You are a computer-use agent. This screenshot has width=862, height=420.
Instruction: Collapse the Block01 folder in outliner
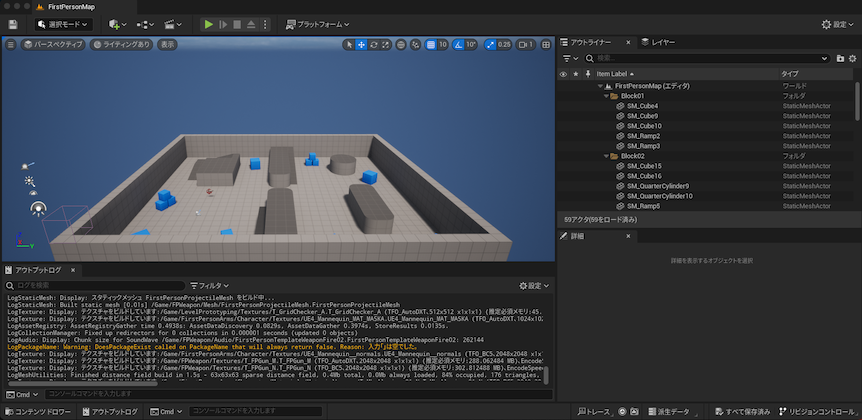tap(604, 96)
